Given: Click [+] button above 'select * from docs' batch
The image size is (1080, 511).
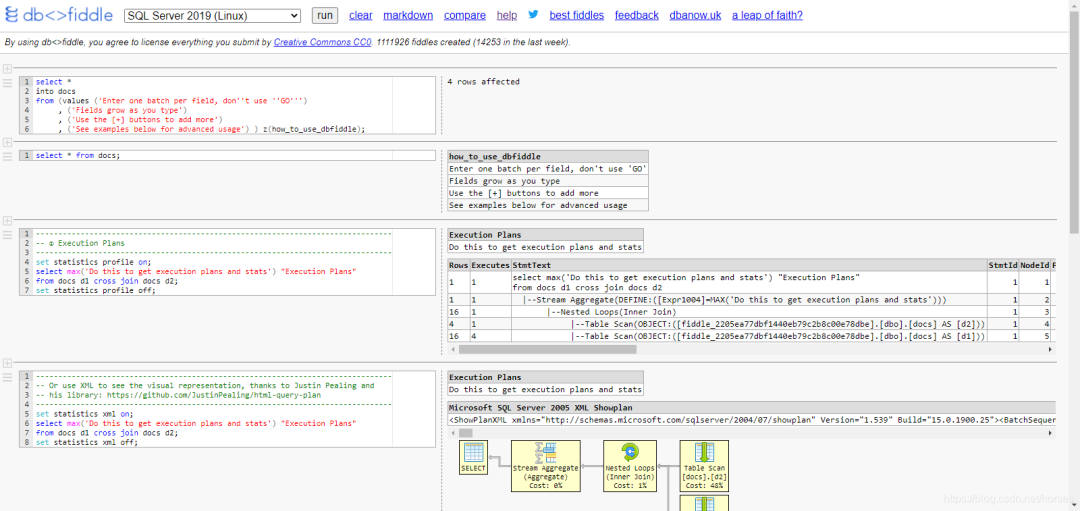Looking at the screenshot, I should (7, 141).
